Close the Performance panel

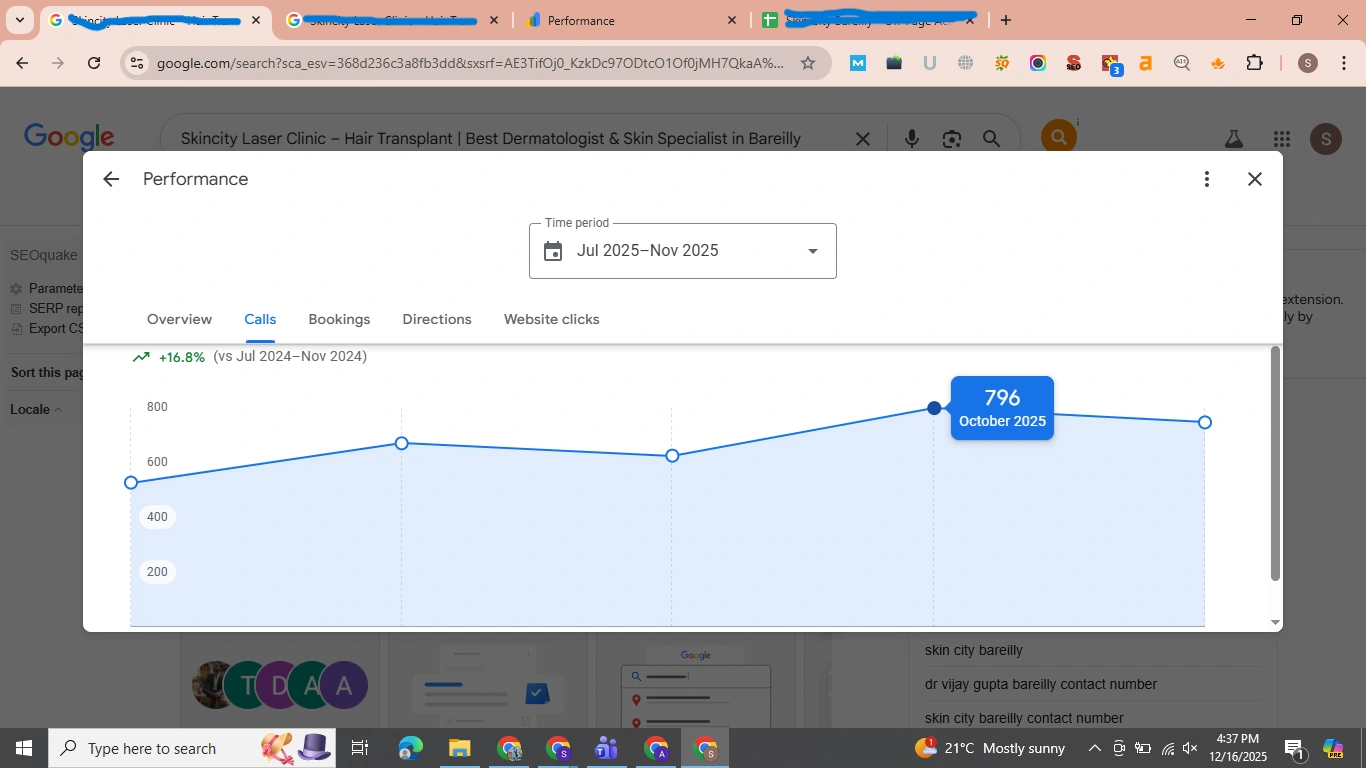coord(1255,179)
